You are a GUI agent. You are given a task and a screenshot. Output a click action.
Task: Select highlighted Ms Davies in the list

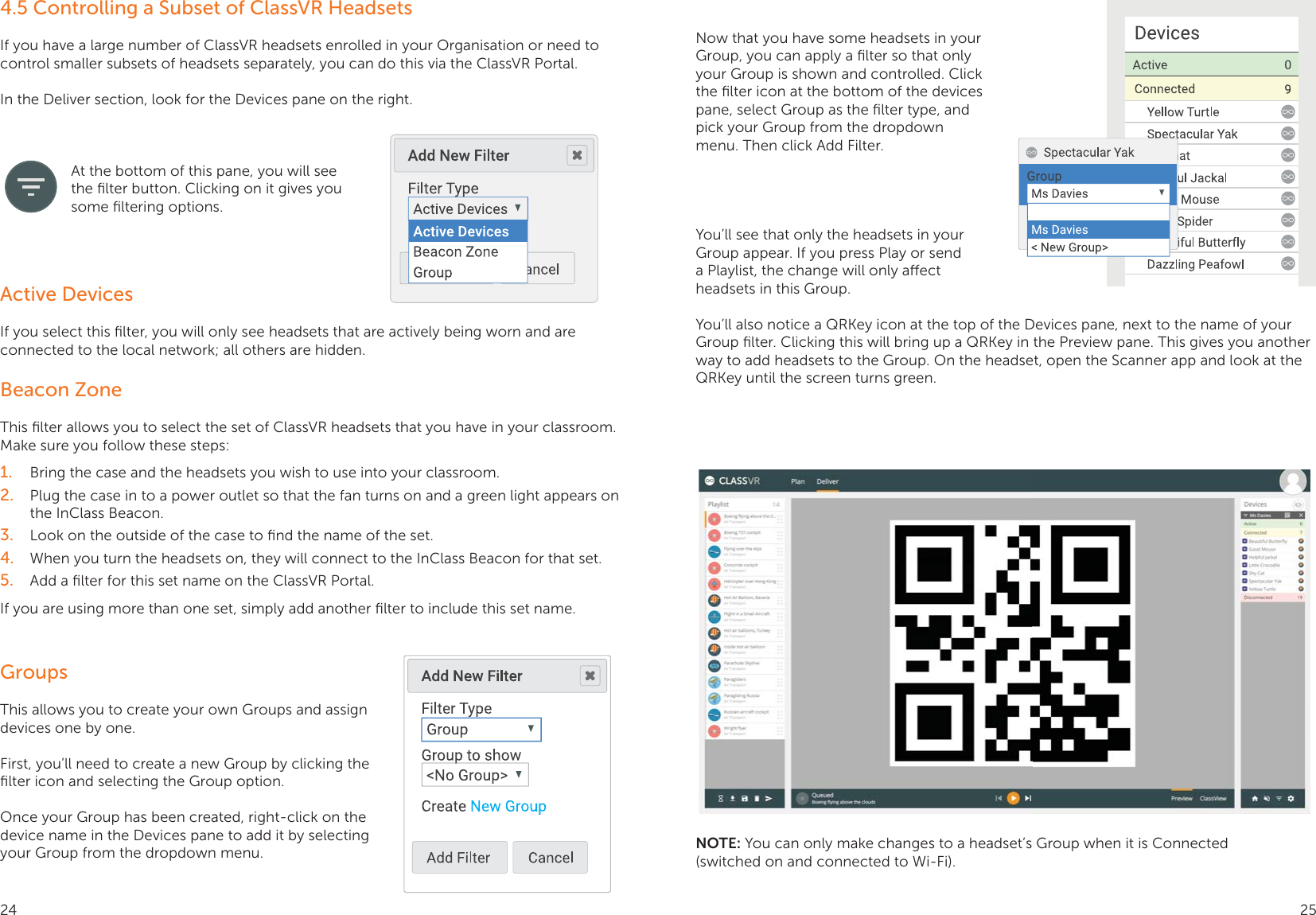pyautogui.click(x=1098, y=229)
